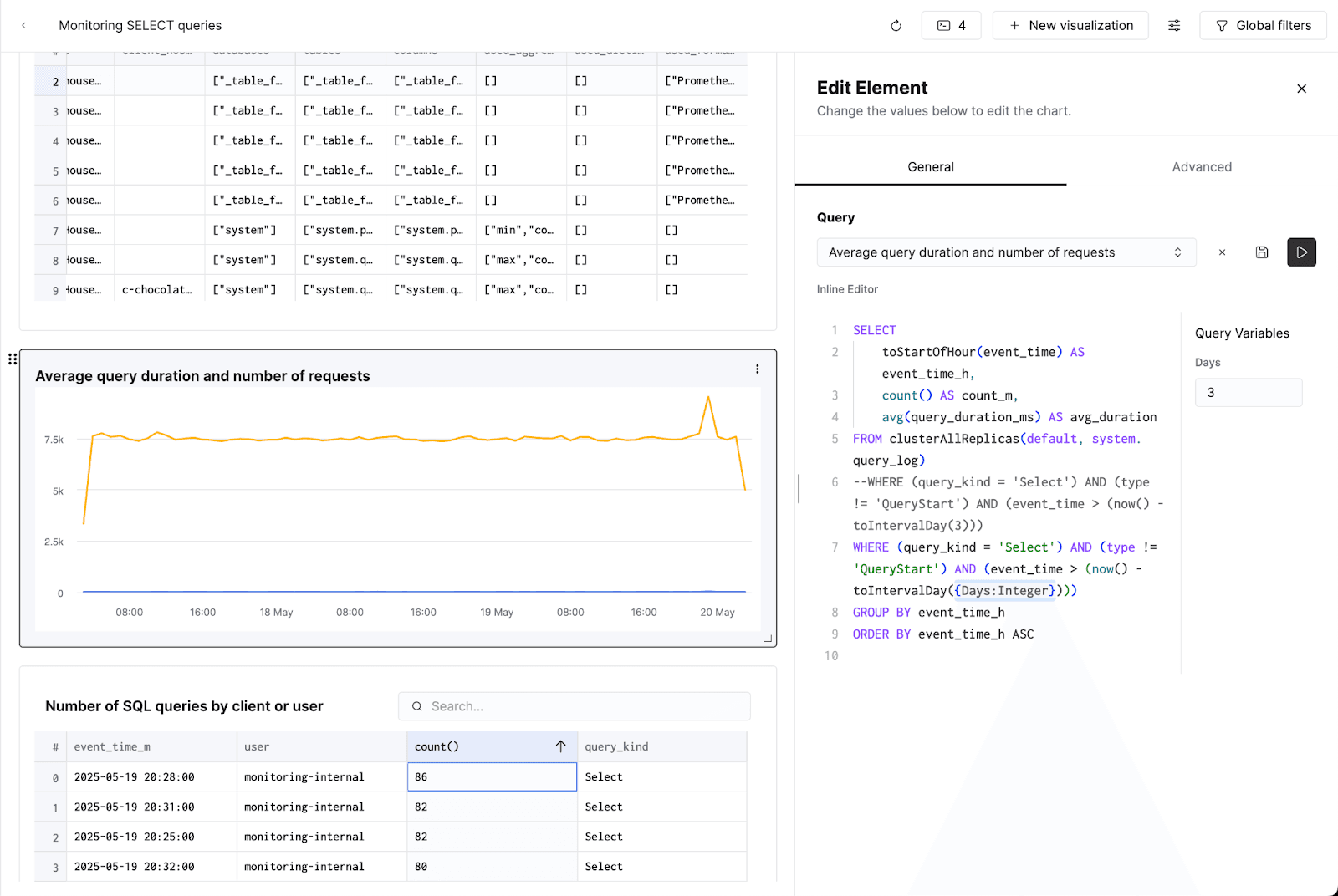Click the chart resize corner handle
The height and width of the screenshot is (896, 1338).
pos(769,639)
